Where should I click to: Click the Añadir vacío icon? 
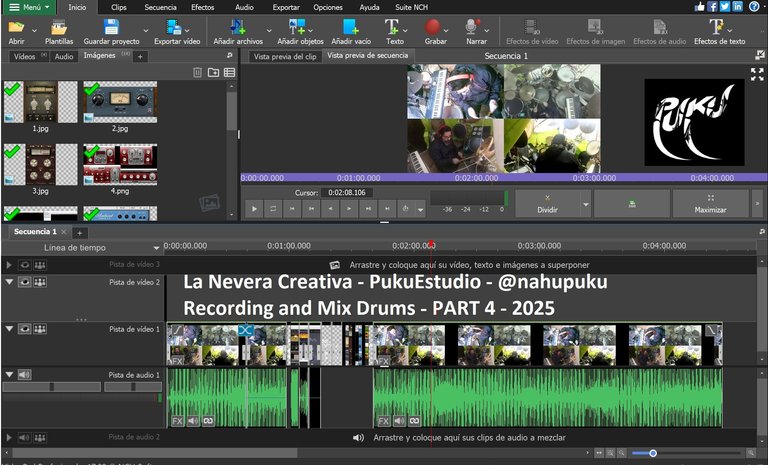350,27
